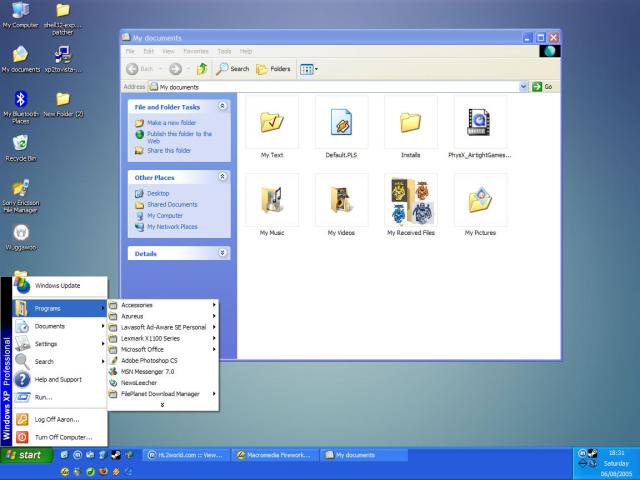Open the Tools menu
This screenshot has height=480, width=640.
coord(224,51)
